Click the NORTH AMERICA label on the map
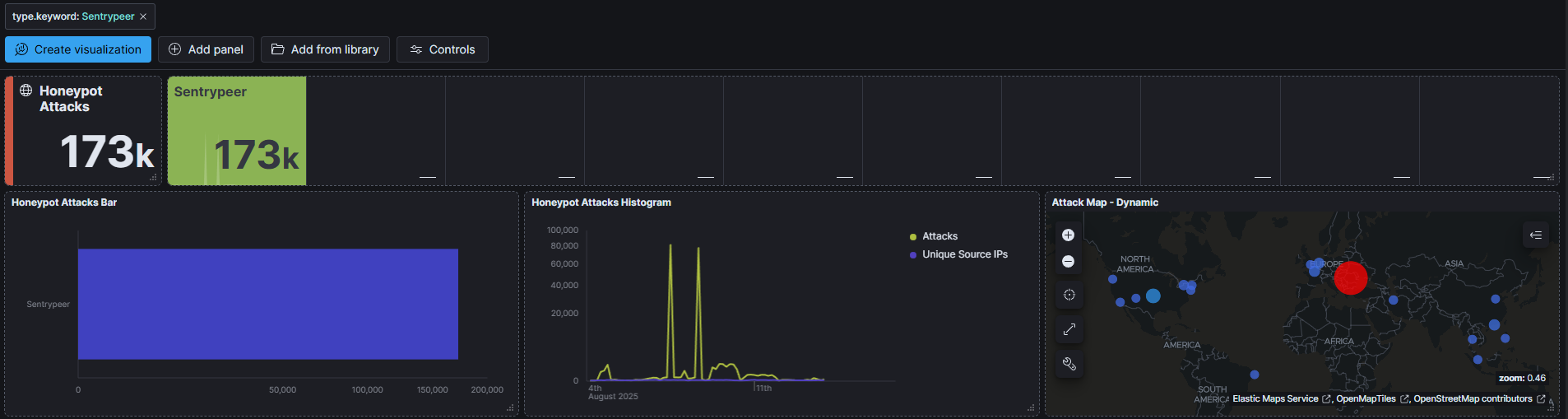Viewport: 1568px width, 419px height. 1135,264
